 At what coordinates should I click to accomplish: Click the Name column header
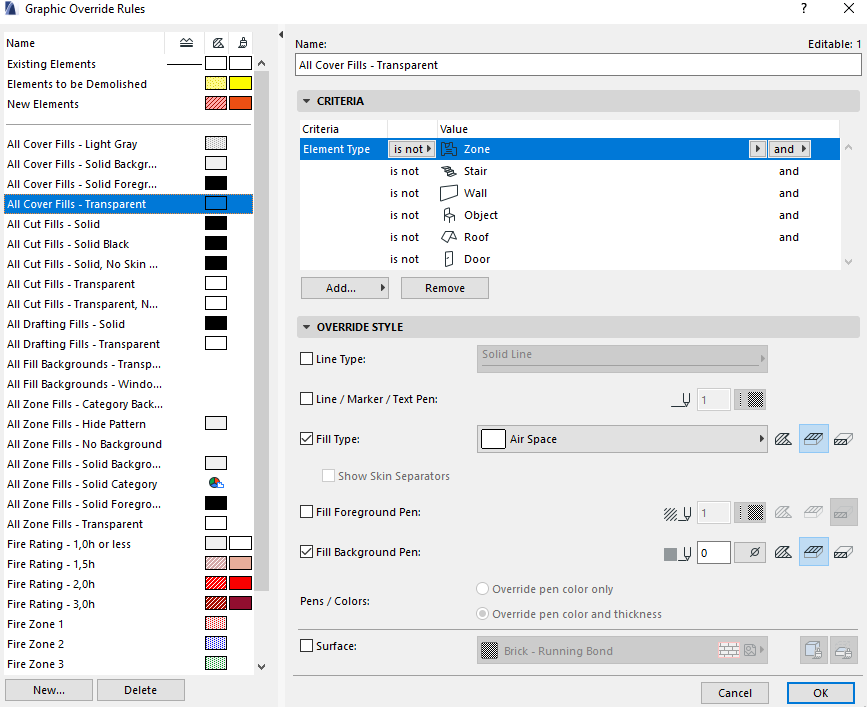84,43
